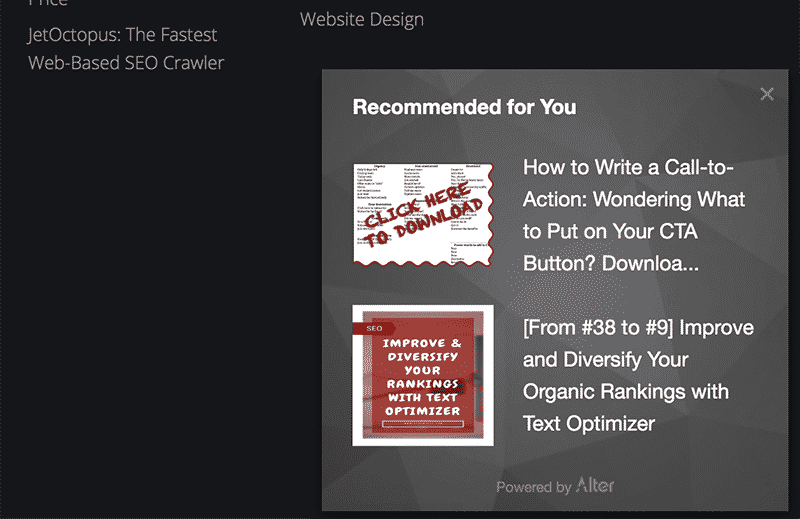Viewport: 800px width, 519px height.
Task: Click the truncated Button? Downloa... line
Action: tap(611, 263)
